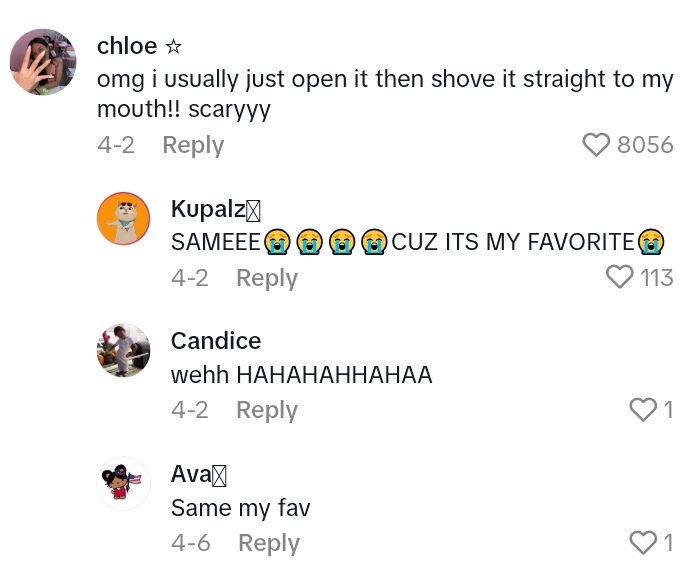The image size is (681, 572).
Task: Select chloe's "scaryyy" comment text
Action: 385,93
